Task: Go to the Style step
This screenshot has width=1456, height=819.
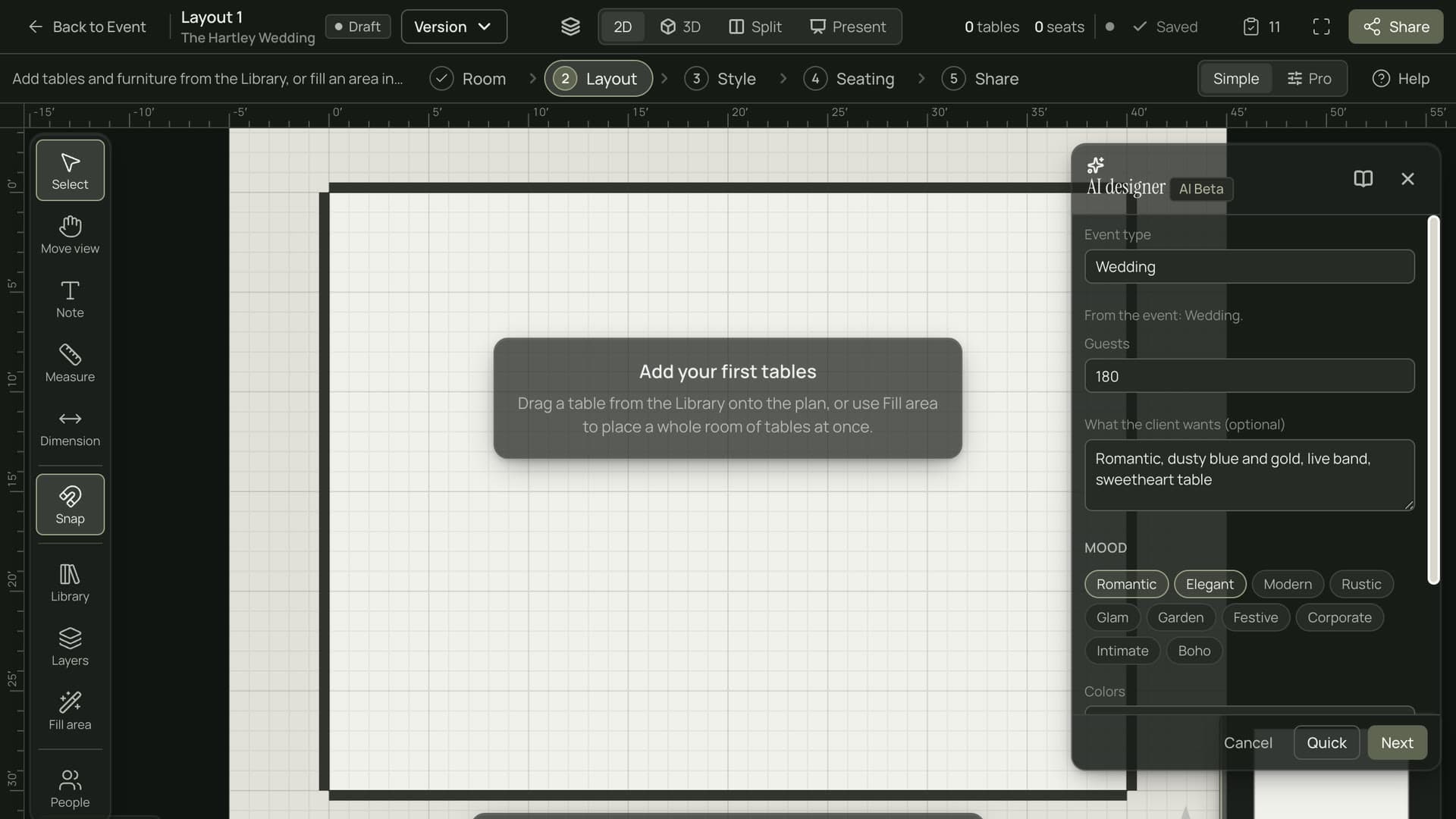Action: 720,79
